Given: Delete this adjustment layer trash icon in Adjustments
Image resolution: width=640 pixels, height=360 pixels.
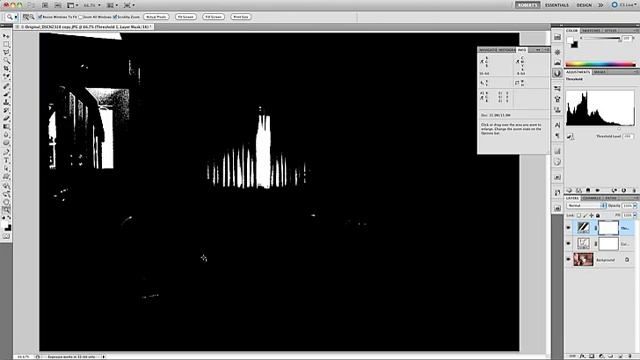Looking at the screenshot, I should (x=634, y=190).
